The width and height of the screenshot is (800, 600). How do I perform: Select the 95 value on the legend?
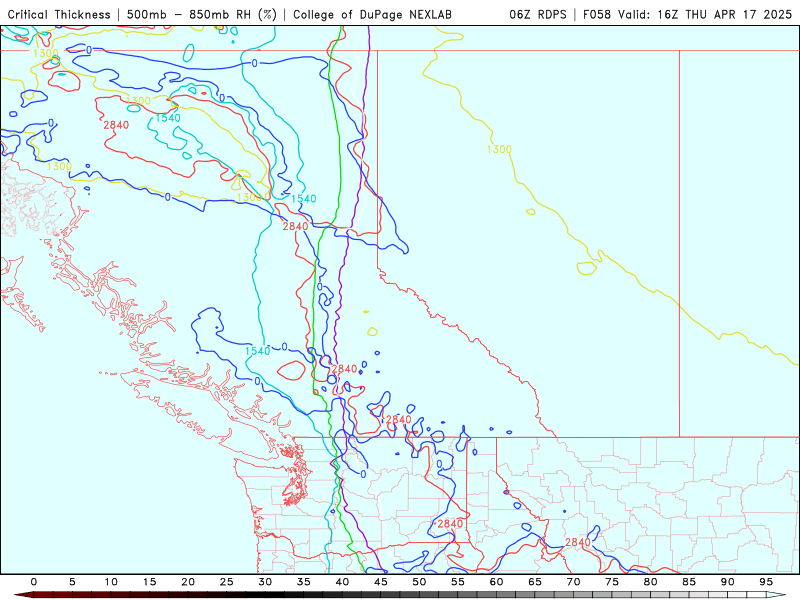[766, 582]
